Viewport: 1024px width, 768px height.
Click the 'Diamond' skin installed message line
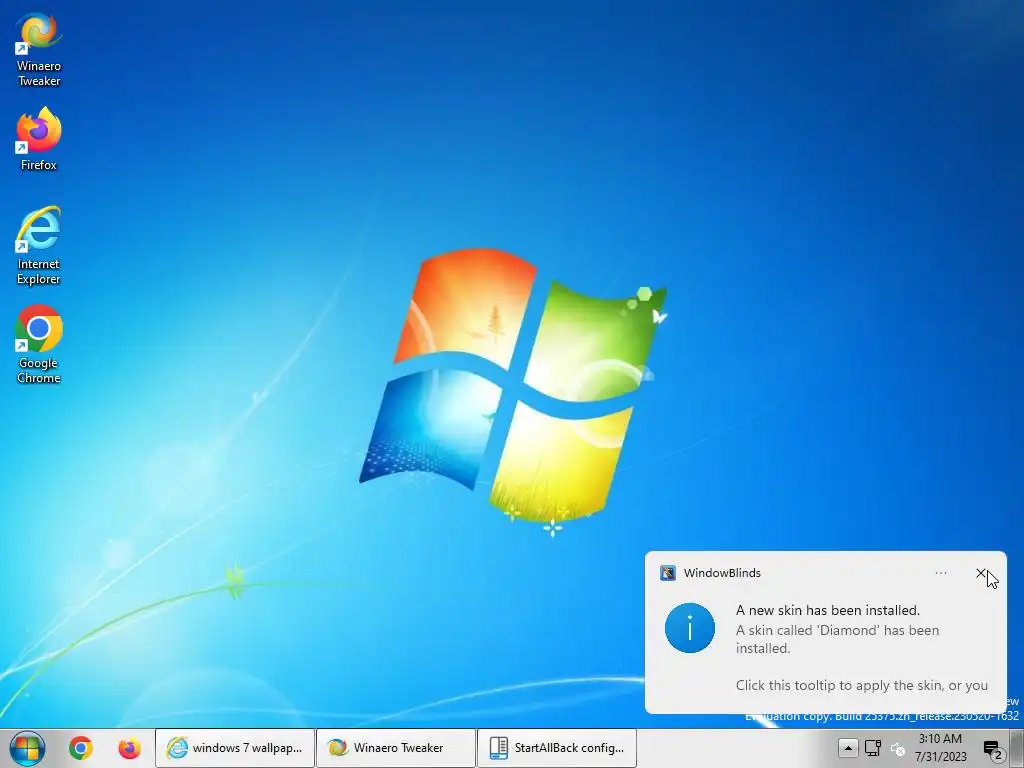837,639
